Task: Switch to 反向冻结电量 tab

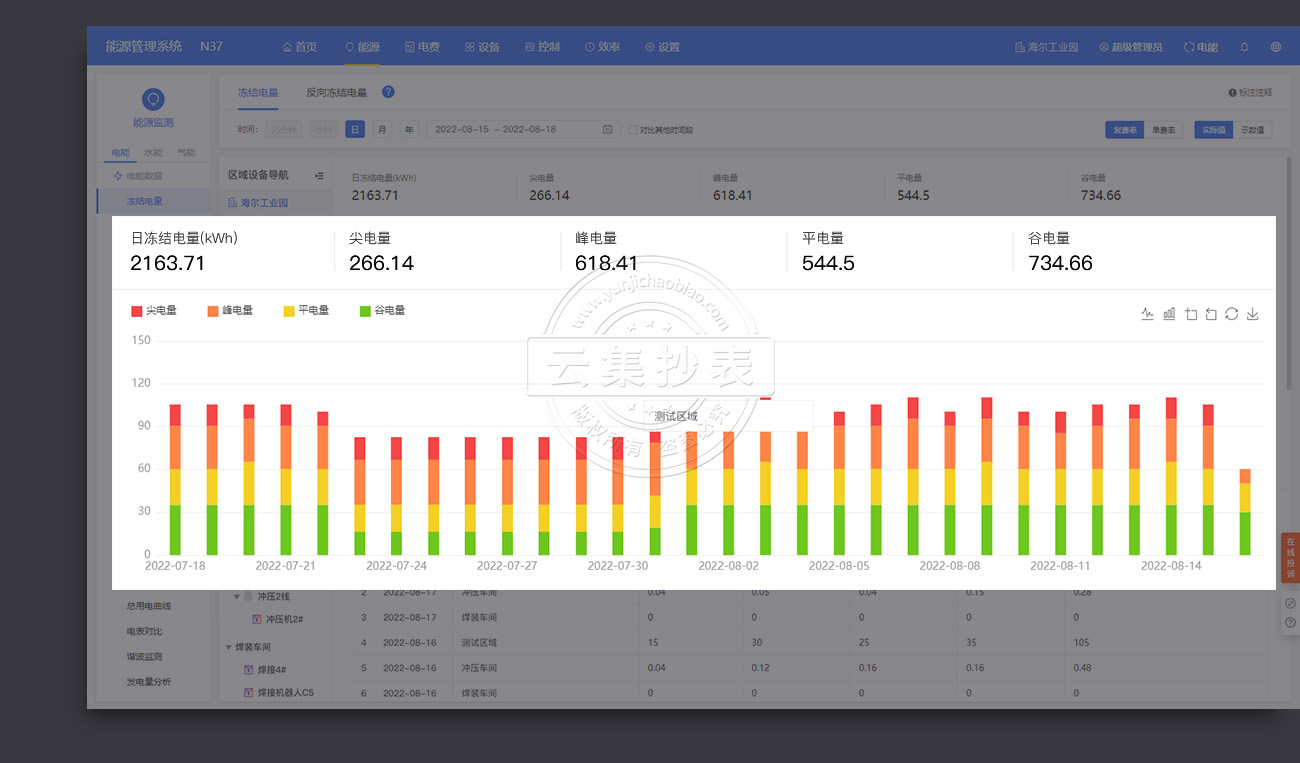Action: click(x=336, y=93)
